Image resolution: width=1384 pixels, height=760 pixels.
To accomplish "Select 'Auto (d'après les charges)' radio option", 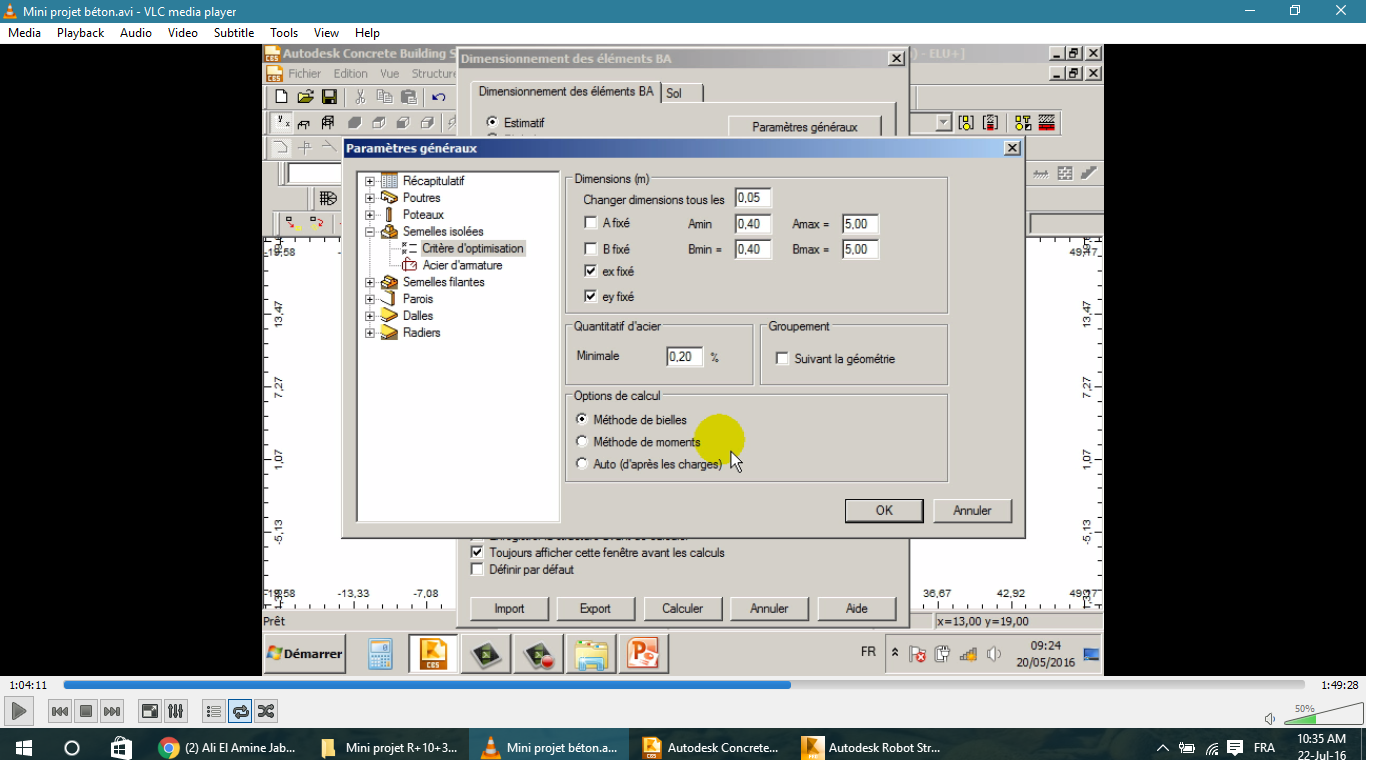I will (582, 464).
